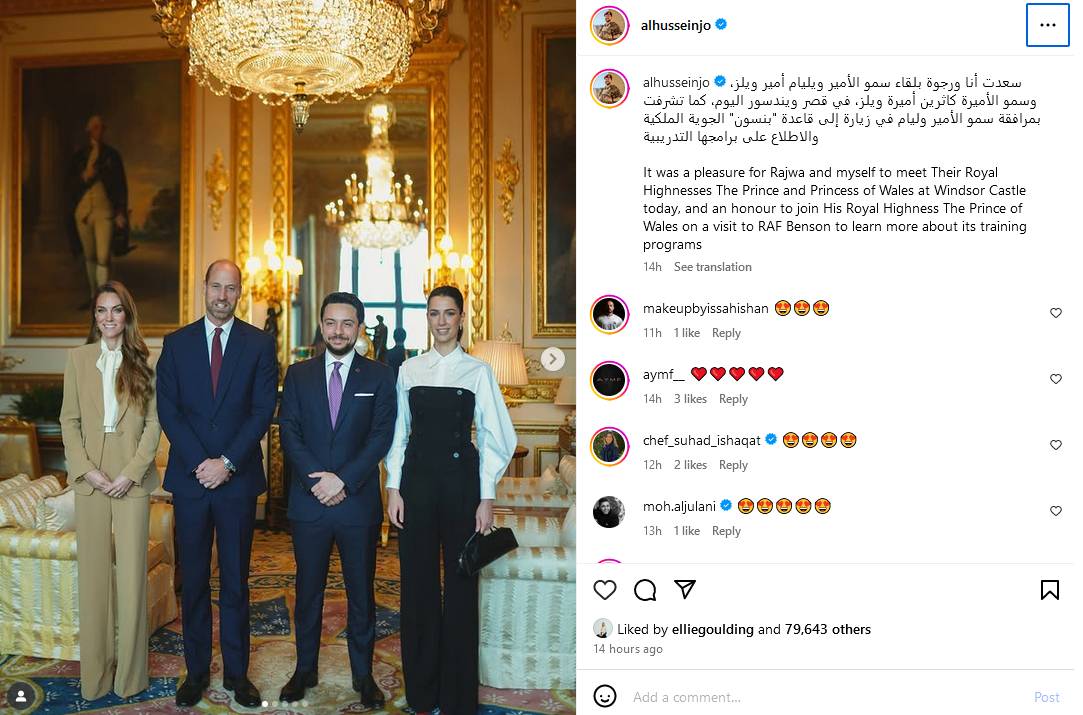Advance carousel with next arrow
Viewport: 1083px width, 715px height.
click(553, 359)
